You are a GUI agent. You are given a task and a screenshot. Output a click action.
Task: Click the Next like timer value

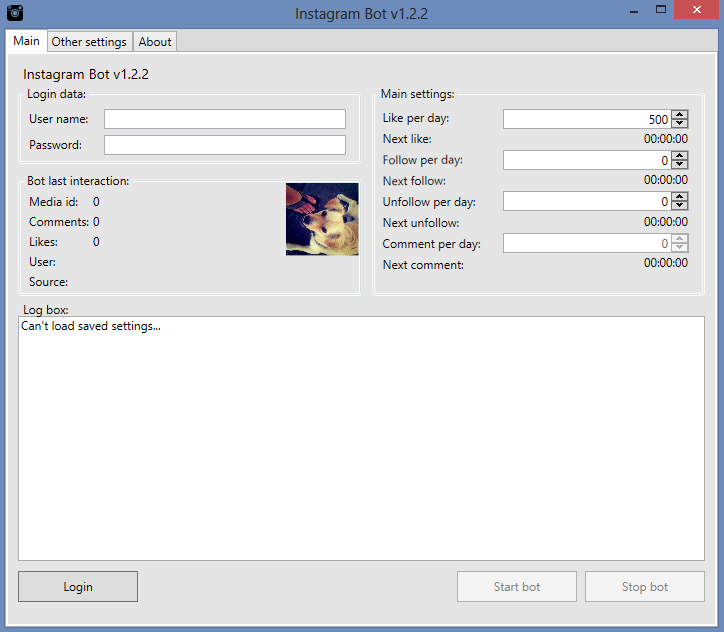[666, 138]
